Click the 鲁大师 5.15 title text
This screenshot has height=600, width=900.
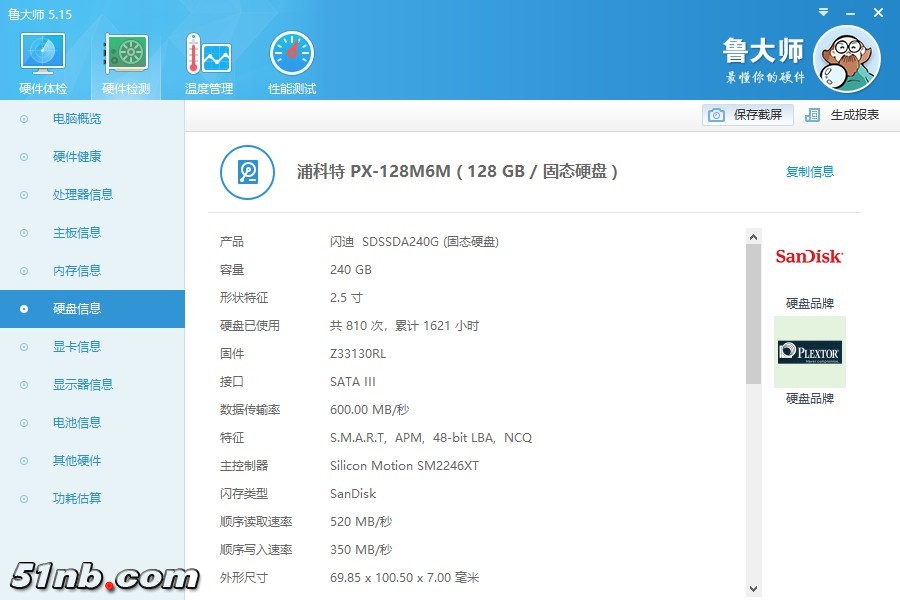click(40, 14)
